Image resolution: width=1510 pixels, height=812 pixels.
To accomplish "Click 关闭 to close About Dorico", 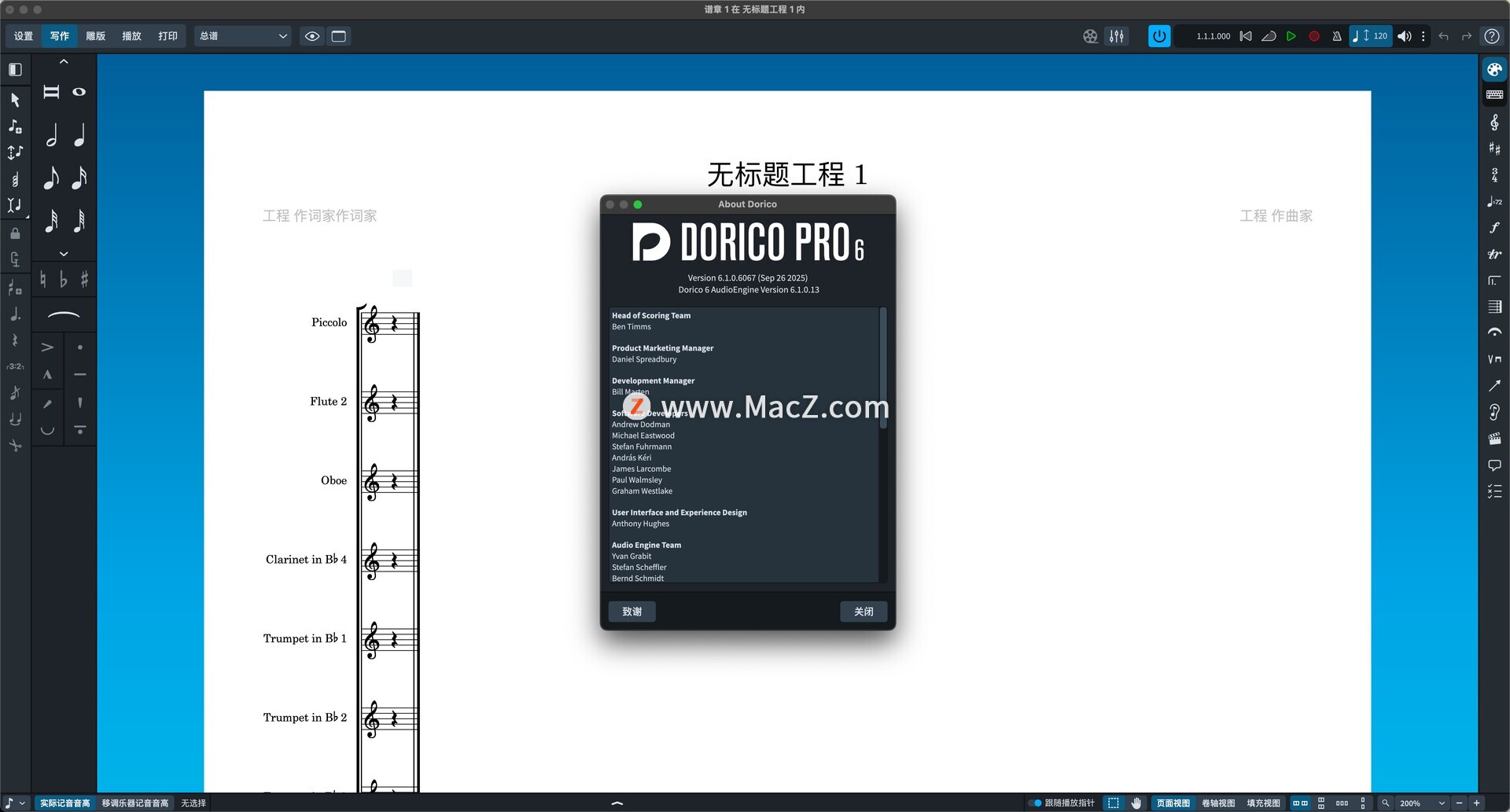I will 864,612.
